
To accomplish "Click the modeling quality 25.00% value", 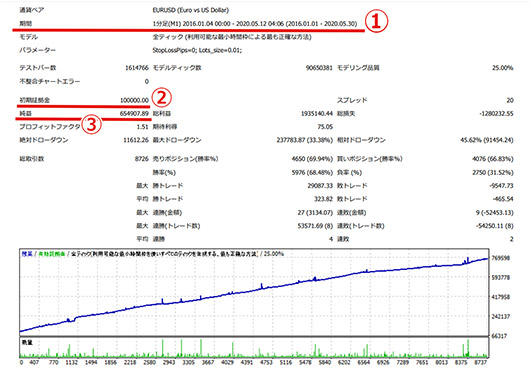I will [503, 68].
